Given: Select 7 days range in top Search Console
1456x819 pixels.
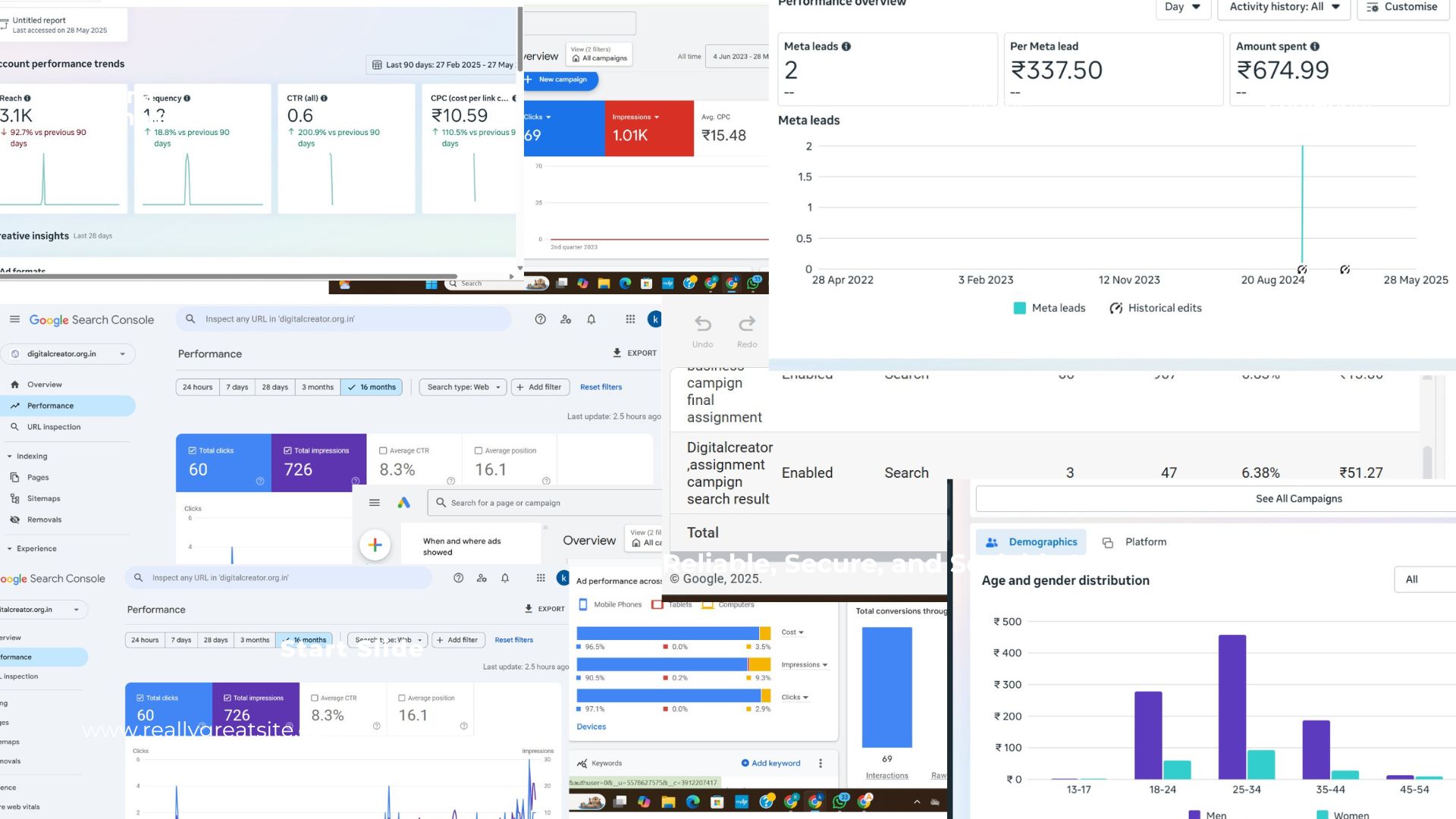Looking at the screenshot, I should coord(237,388).
